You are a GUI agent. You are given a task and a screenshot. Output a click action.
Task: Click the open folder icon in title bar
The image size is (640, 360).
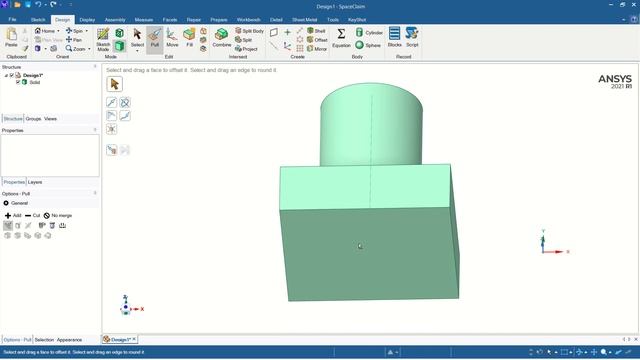point(17,5)
